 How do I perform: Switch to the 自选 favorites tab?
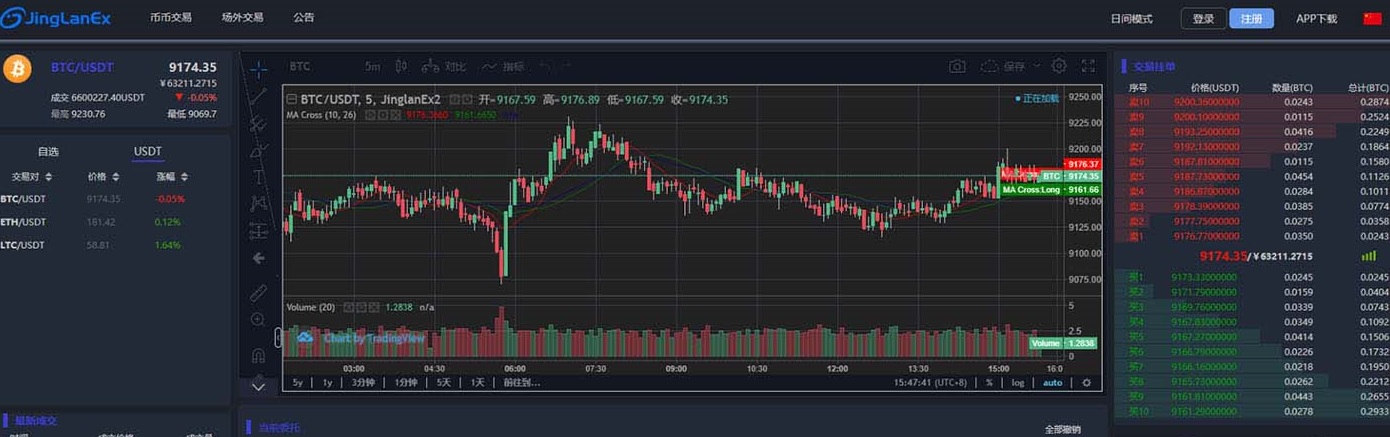(x=48, y=152)
